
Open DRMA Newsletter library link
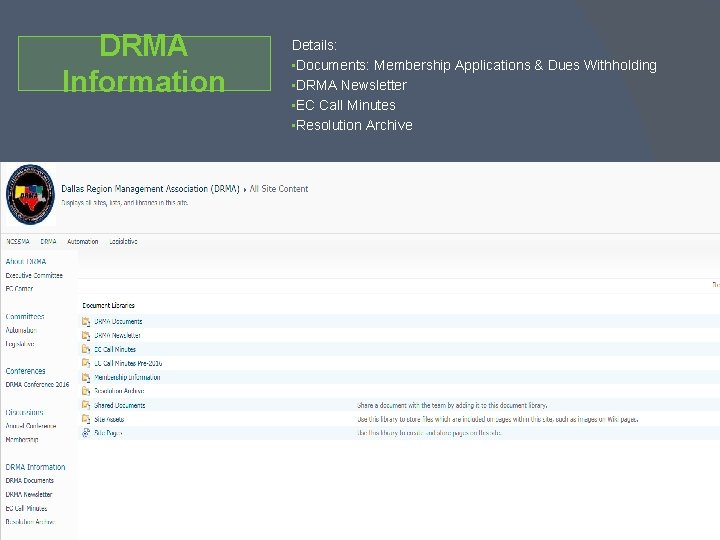(118, 336)
